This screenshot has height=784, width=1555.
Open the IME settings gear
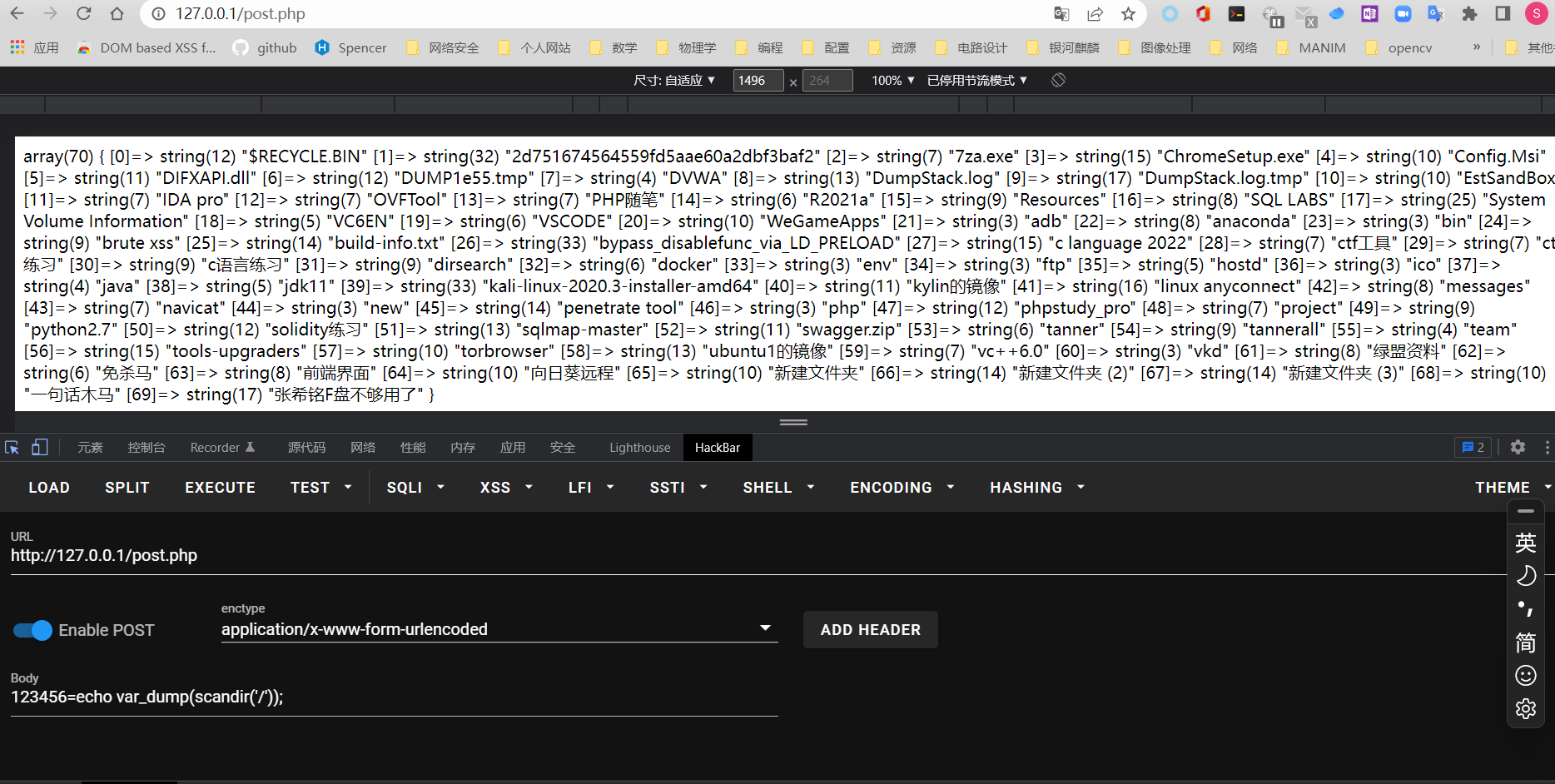(1525, 708)
